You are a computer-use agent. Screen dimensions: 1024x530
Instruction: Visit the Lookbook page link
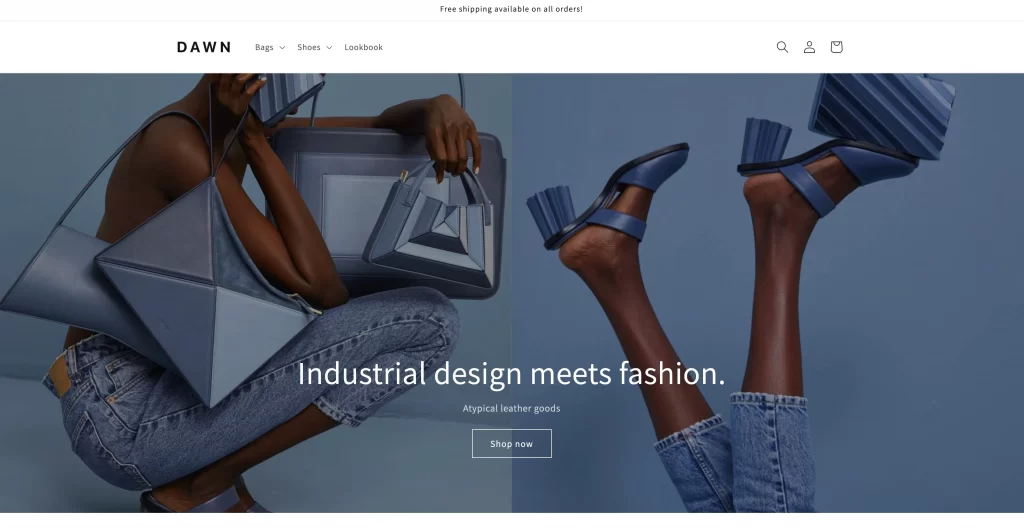(x=363, y=47)
